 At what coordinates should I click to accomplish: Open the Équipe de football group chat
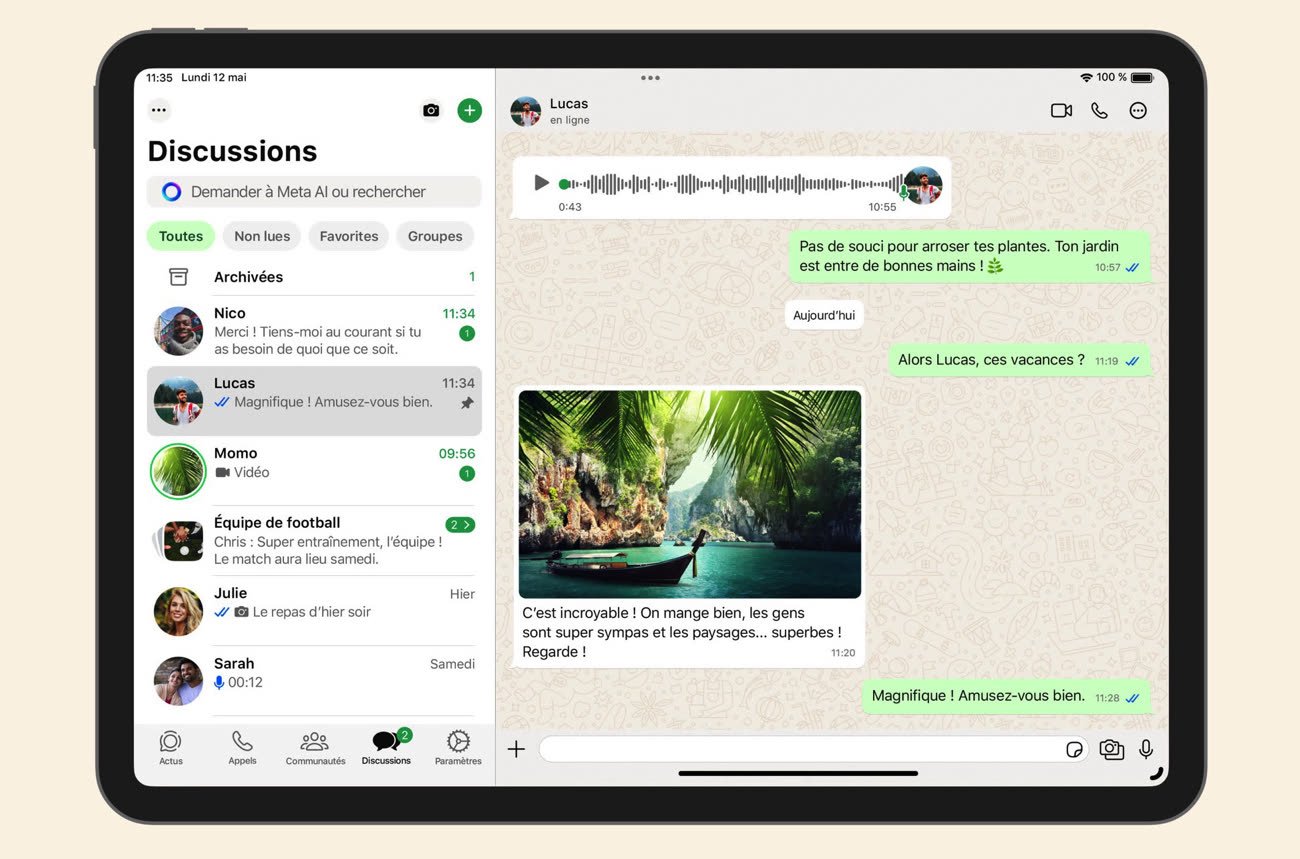click(x=314, y=541)
